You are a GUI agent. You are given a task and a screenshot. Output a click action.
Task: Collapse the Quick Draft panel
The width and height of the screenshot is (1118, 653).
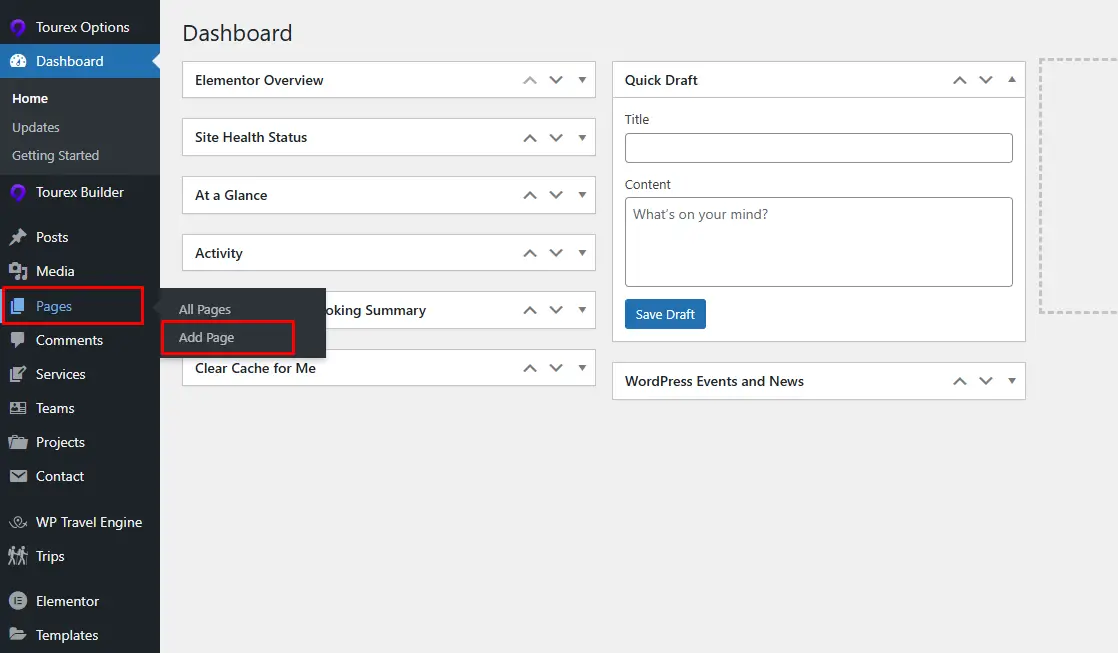tap(1012, 80)
